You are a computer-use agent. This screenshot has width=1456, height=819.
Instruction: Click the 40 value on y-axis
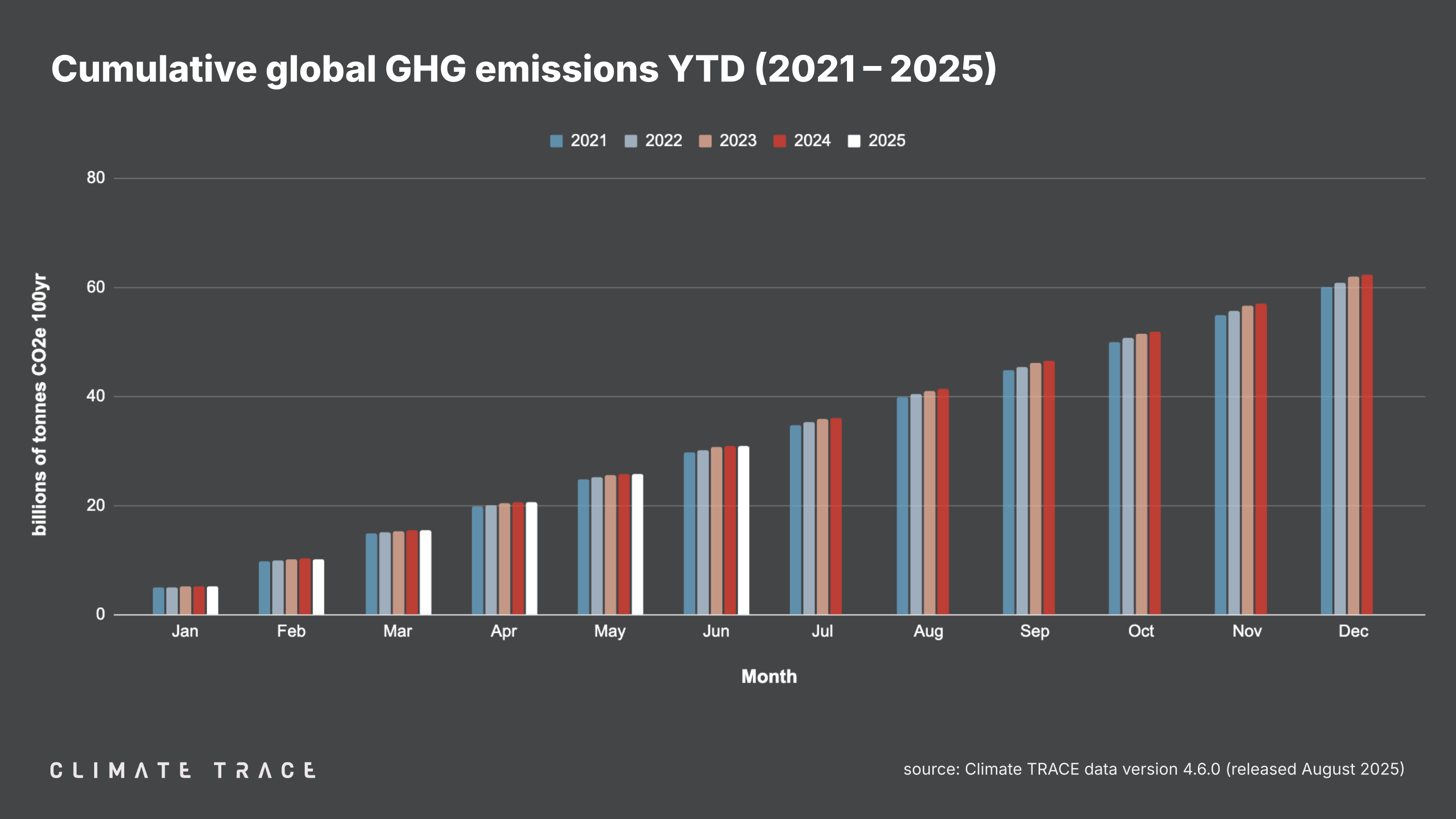tap(96, 395)
